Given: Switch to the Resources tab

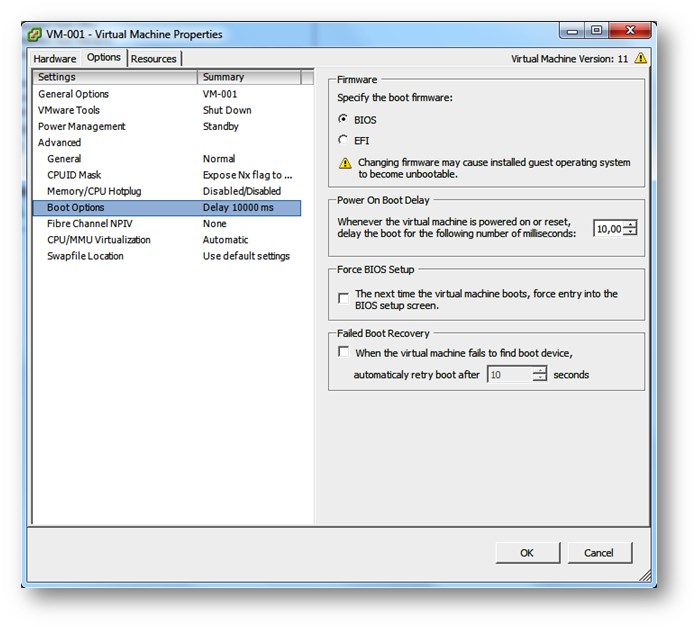Looking at the screenshot, I should 154,59.
